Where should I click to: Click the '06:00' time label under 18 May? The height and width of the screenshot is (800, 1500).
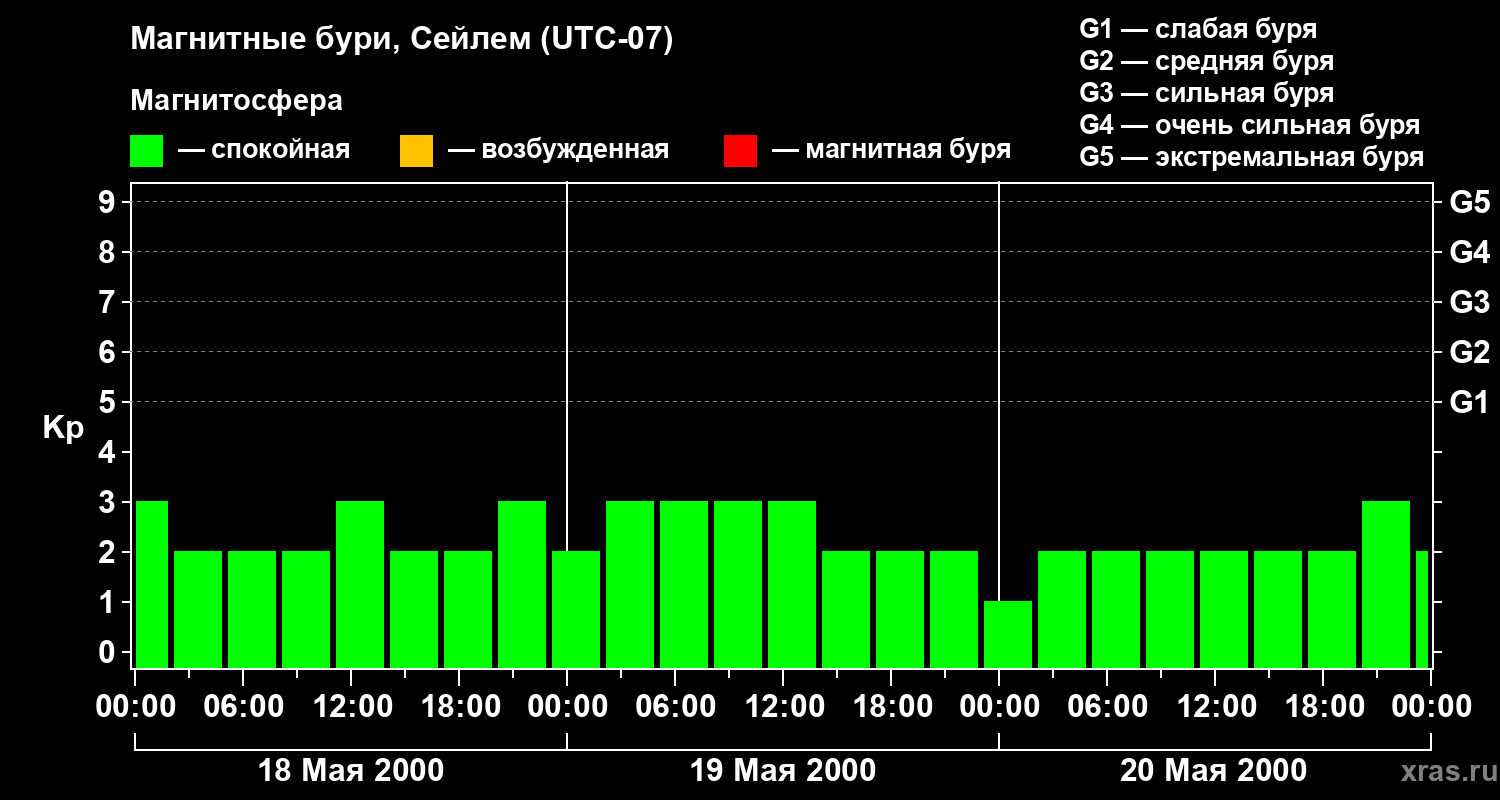243,707
